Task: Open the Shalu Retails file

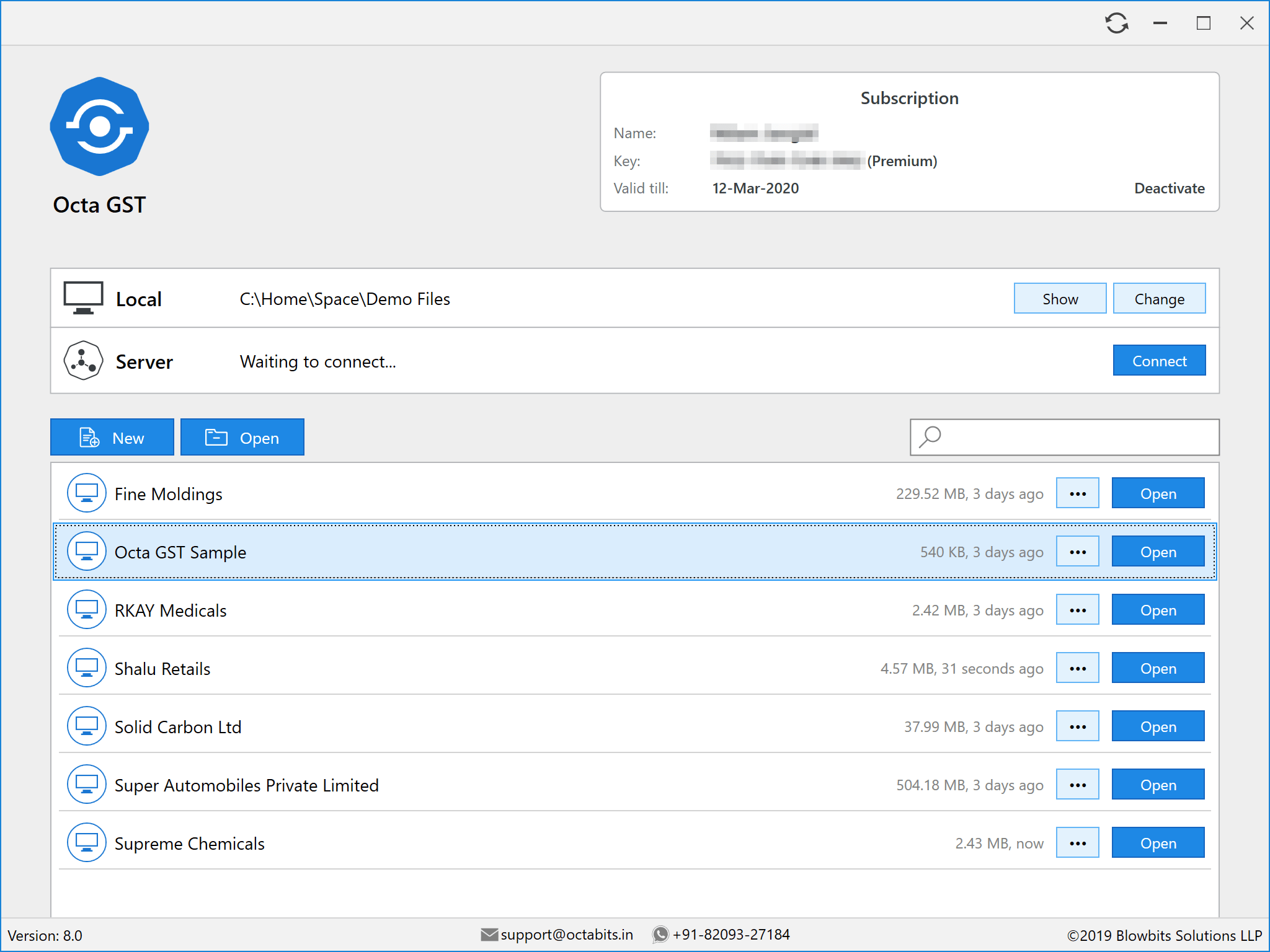Action: coord(1158,668)
